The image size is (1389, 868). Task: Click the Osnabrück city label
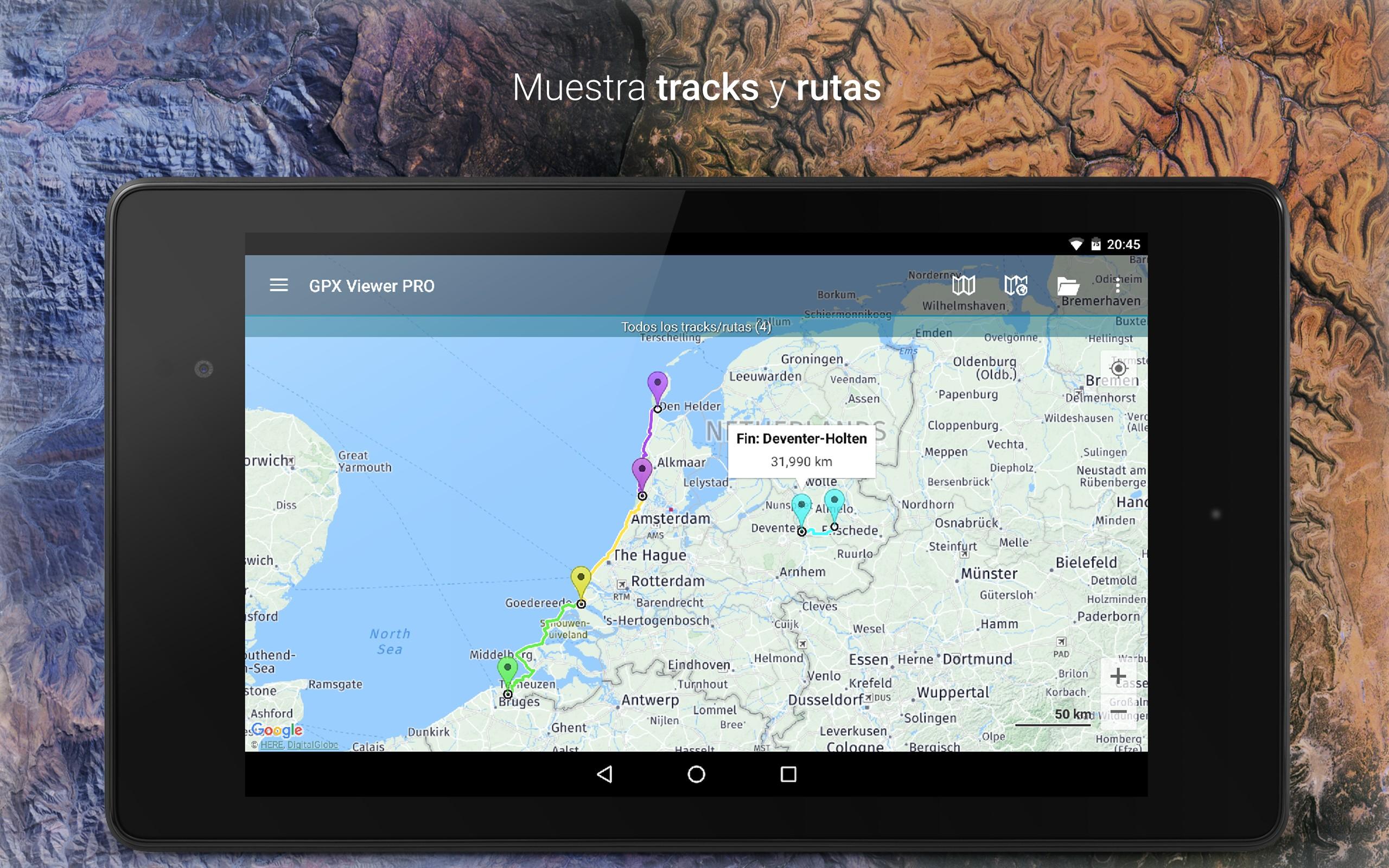pyautogui.click(x=966, y=523)
